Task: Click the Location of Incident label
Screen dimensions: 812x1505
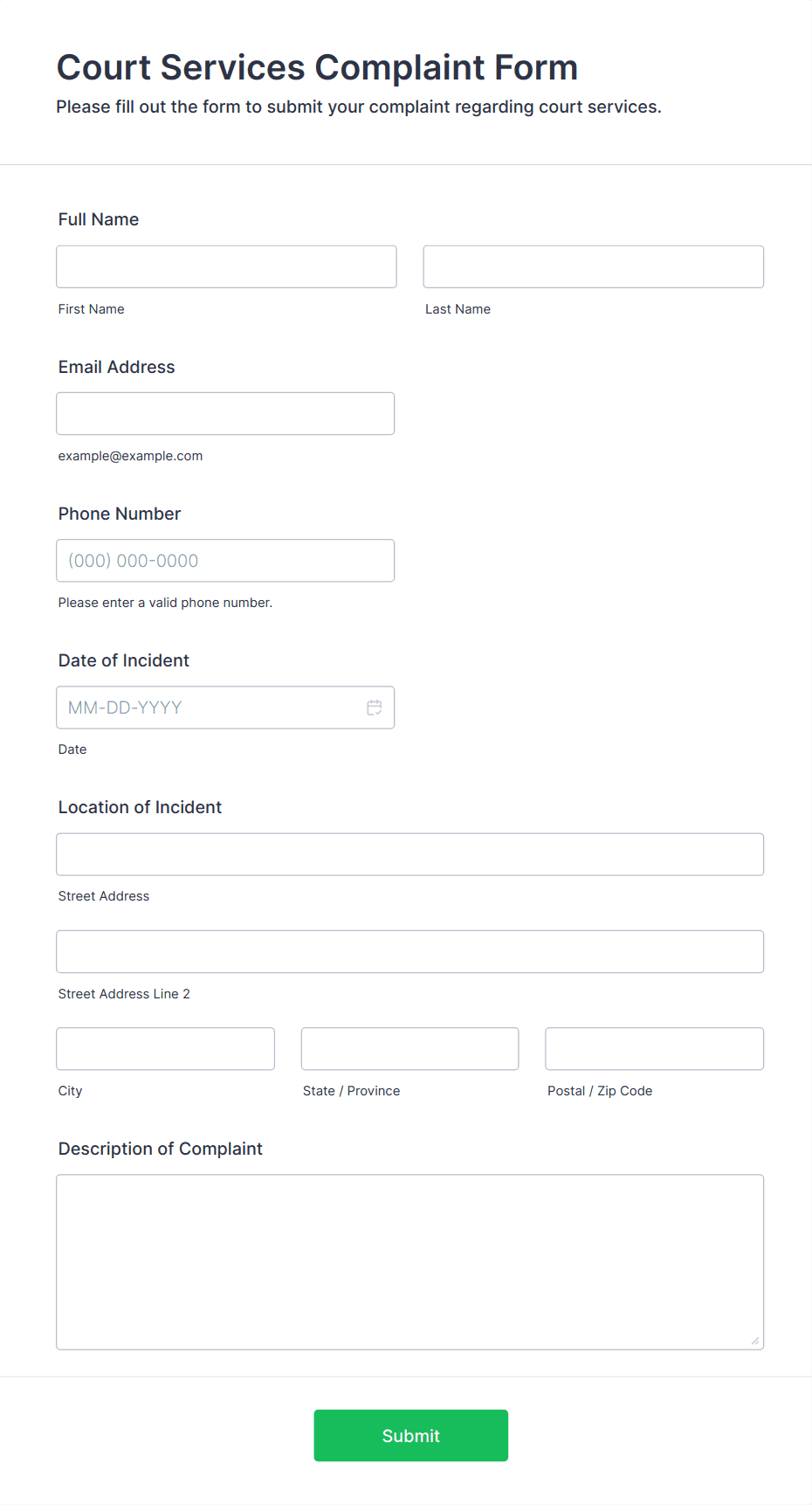Action: click(141, 807)
